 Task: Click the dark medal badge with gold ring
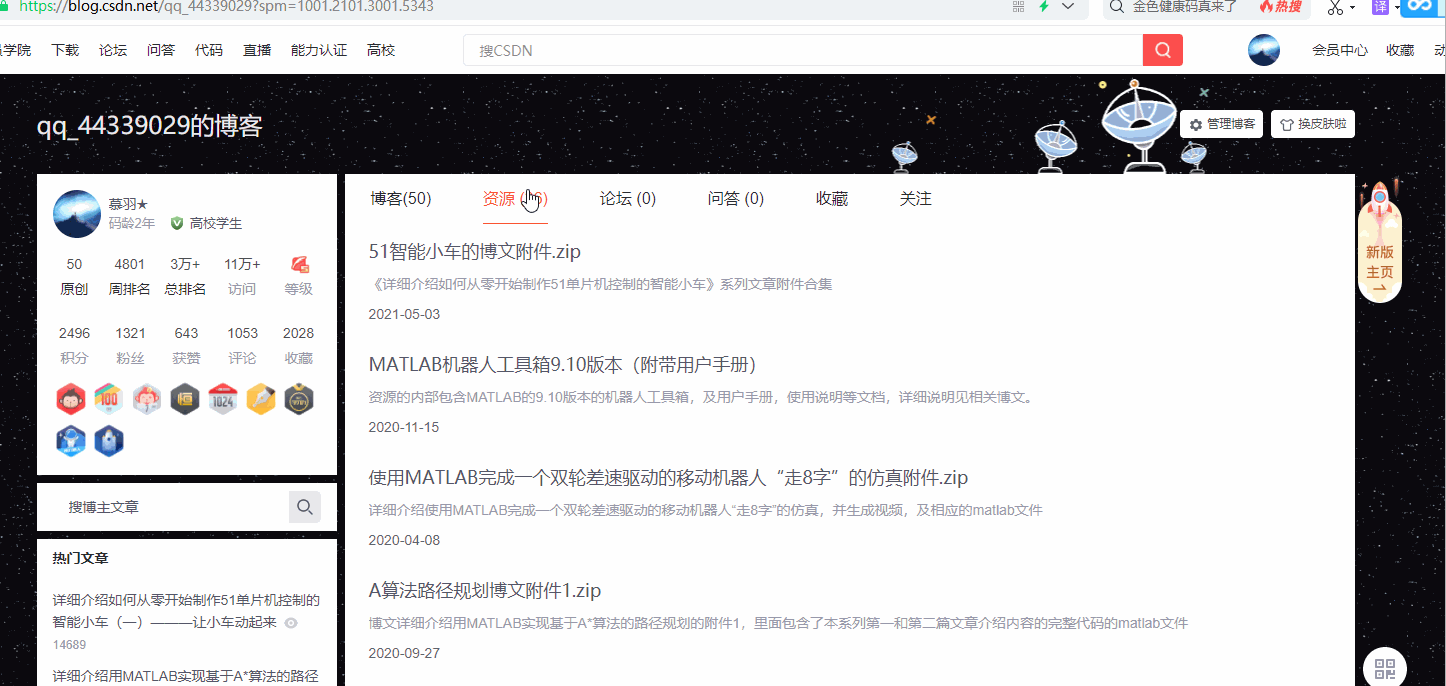coord(299,400)
